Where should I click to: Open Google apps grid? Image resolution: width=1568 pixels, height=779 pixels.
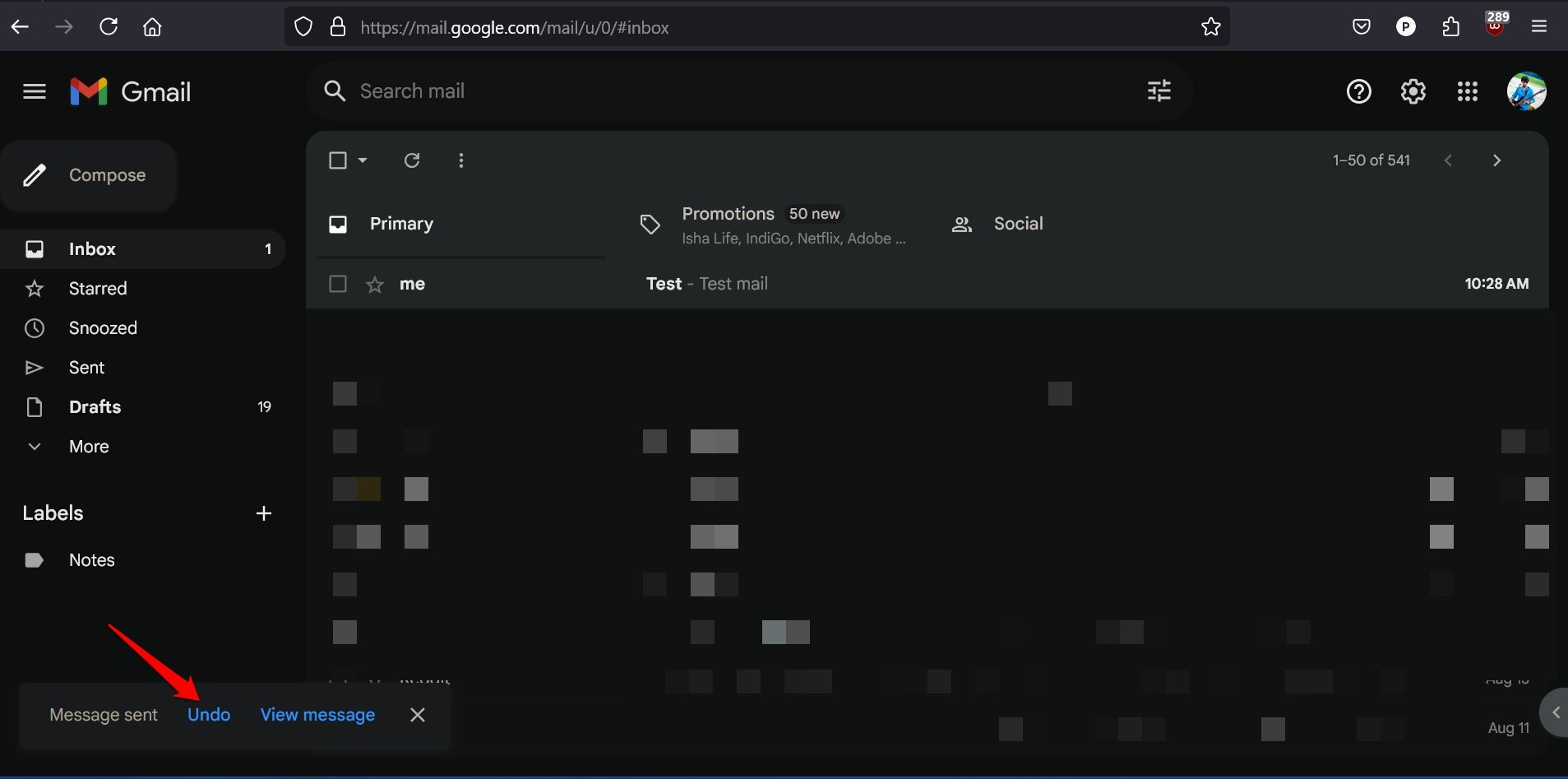pyautogui.click(x=1468, y=91)
